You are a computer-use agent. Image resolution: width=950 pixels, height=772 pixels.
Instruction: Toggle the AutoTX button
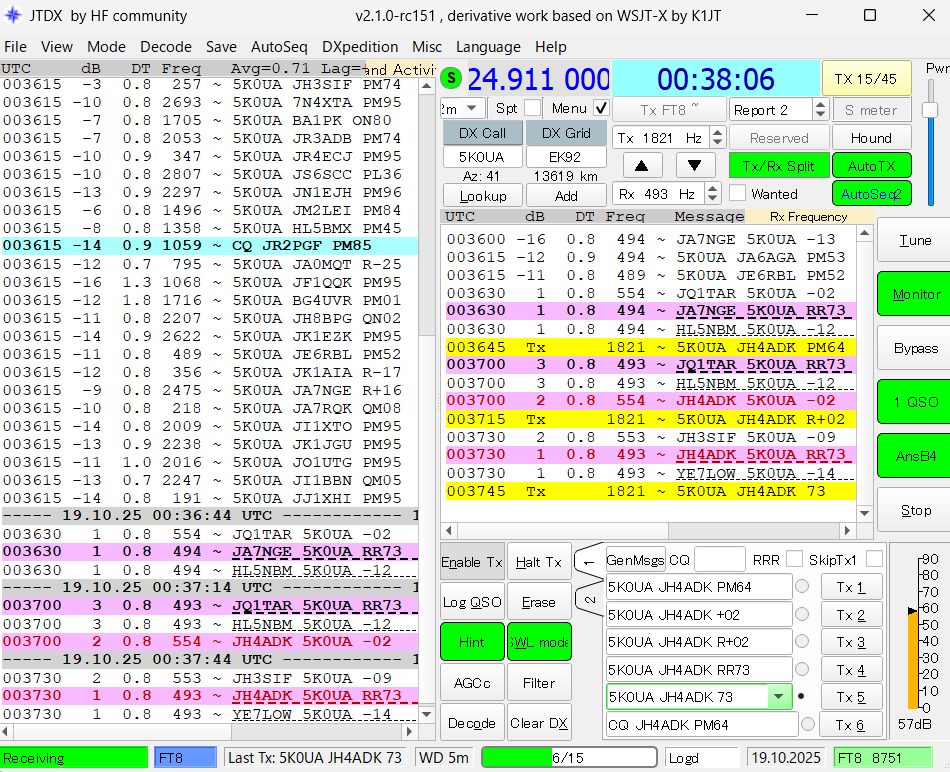point(871,166)
